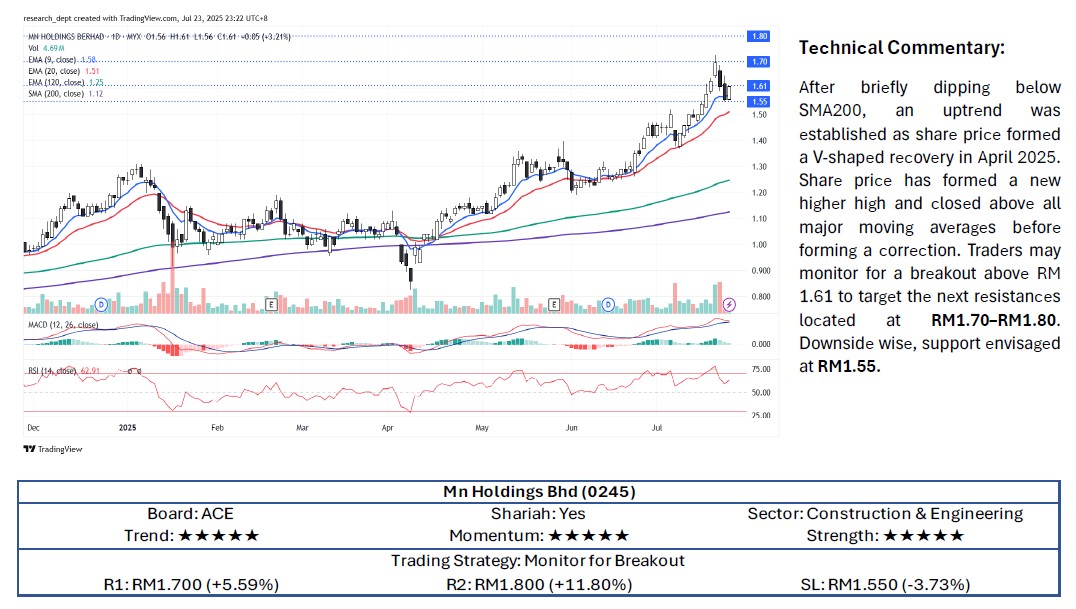Select the 1.70 price level label
Image resolution: width=1076 pixels, height=609 pixels.
(759, 62)
